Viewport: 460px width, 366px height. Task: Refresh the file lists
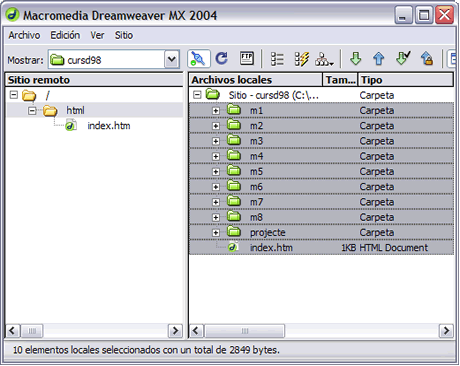click(222, 59)
